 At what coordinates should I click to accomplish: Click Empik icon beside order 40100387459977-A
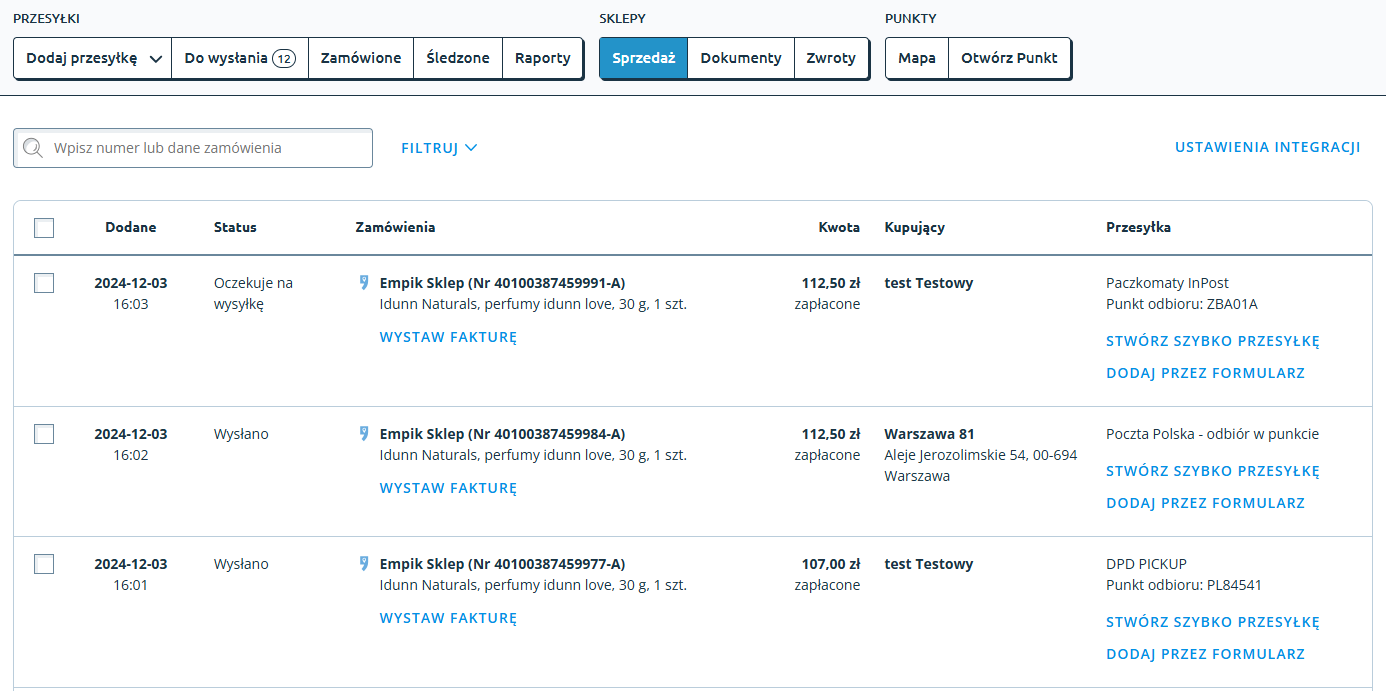[x=364, y=564]
